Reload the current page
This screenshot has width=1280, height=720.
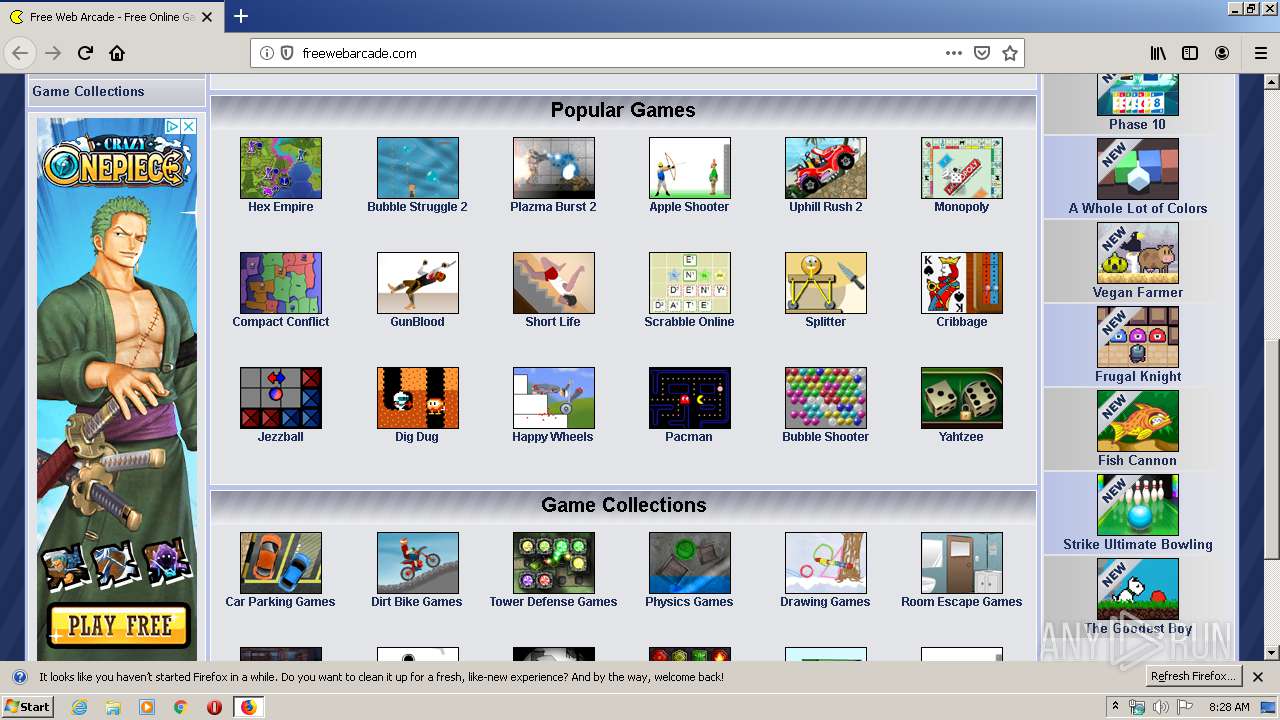point(85,53)
